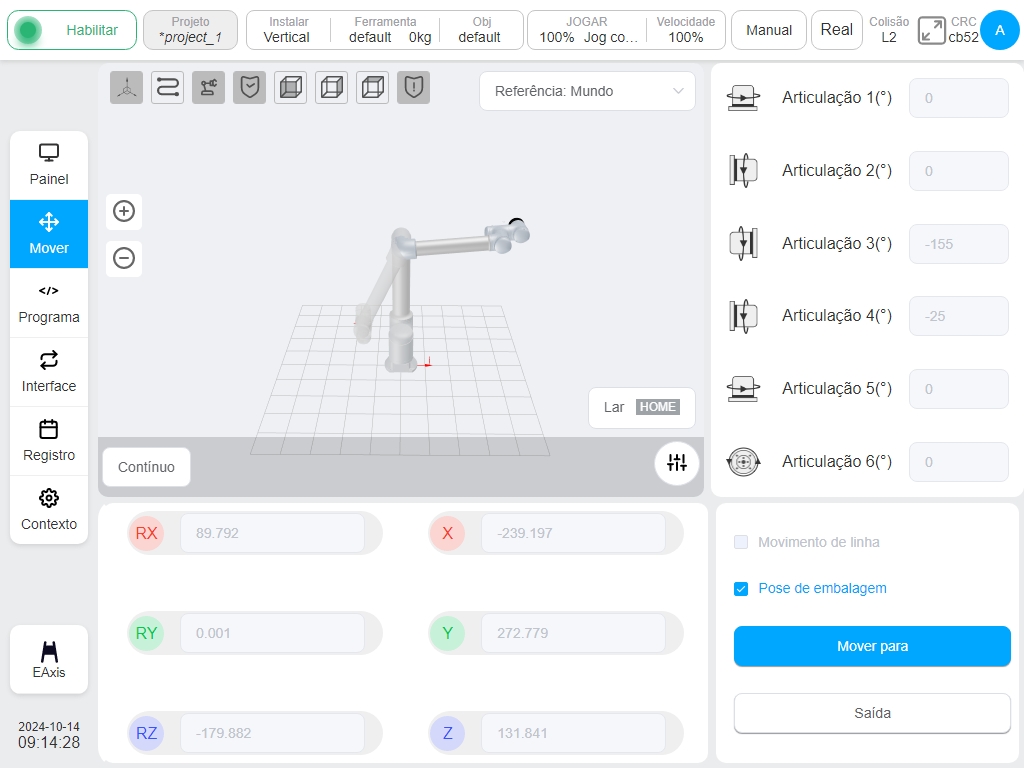This screenshot has width=1024, height=768.
Task: Click the RY value field 0.001
Action: tap(272, 633)
